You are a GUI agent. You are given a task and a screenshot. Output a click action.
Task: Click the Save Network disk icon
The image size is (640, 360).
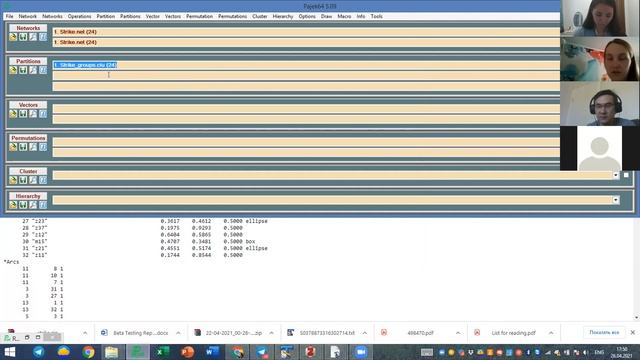click(23, 37)
